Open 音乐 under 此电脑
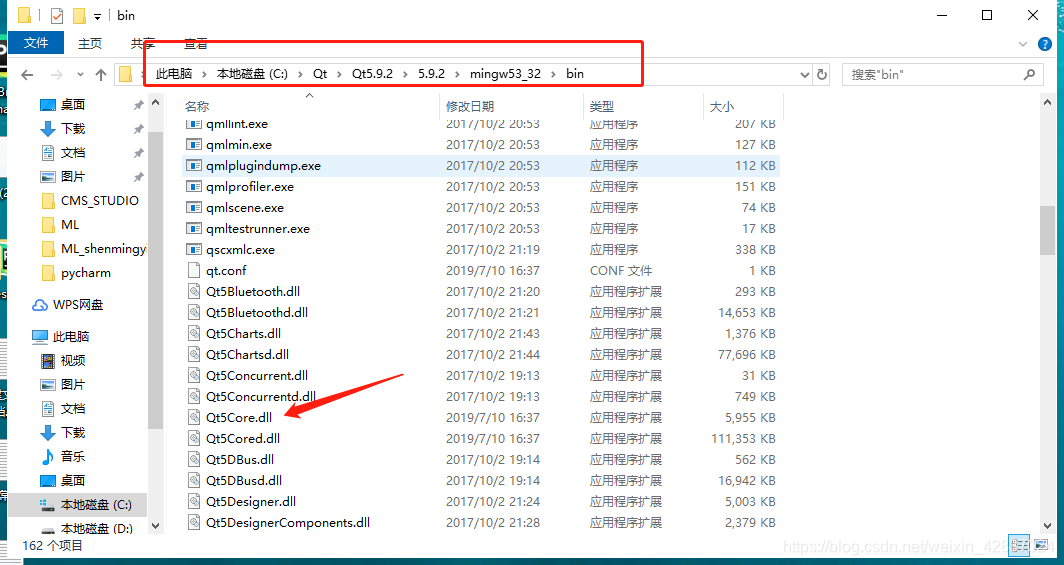 [x=73, y=456]
